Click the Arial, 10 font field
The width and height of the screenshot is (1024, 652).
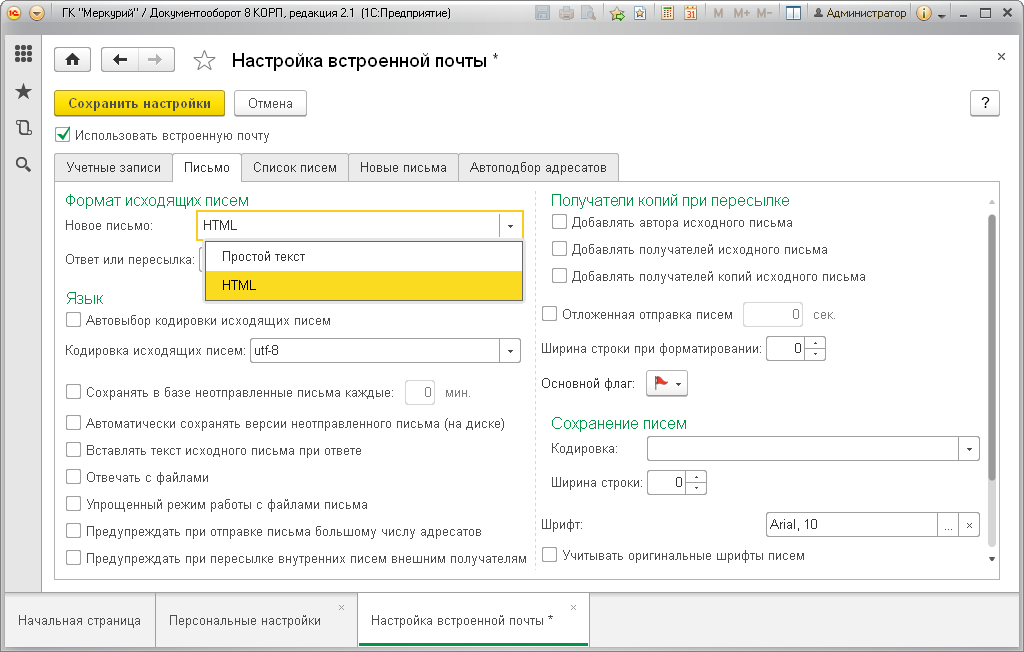click(x=852, y=525)
